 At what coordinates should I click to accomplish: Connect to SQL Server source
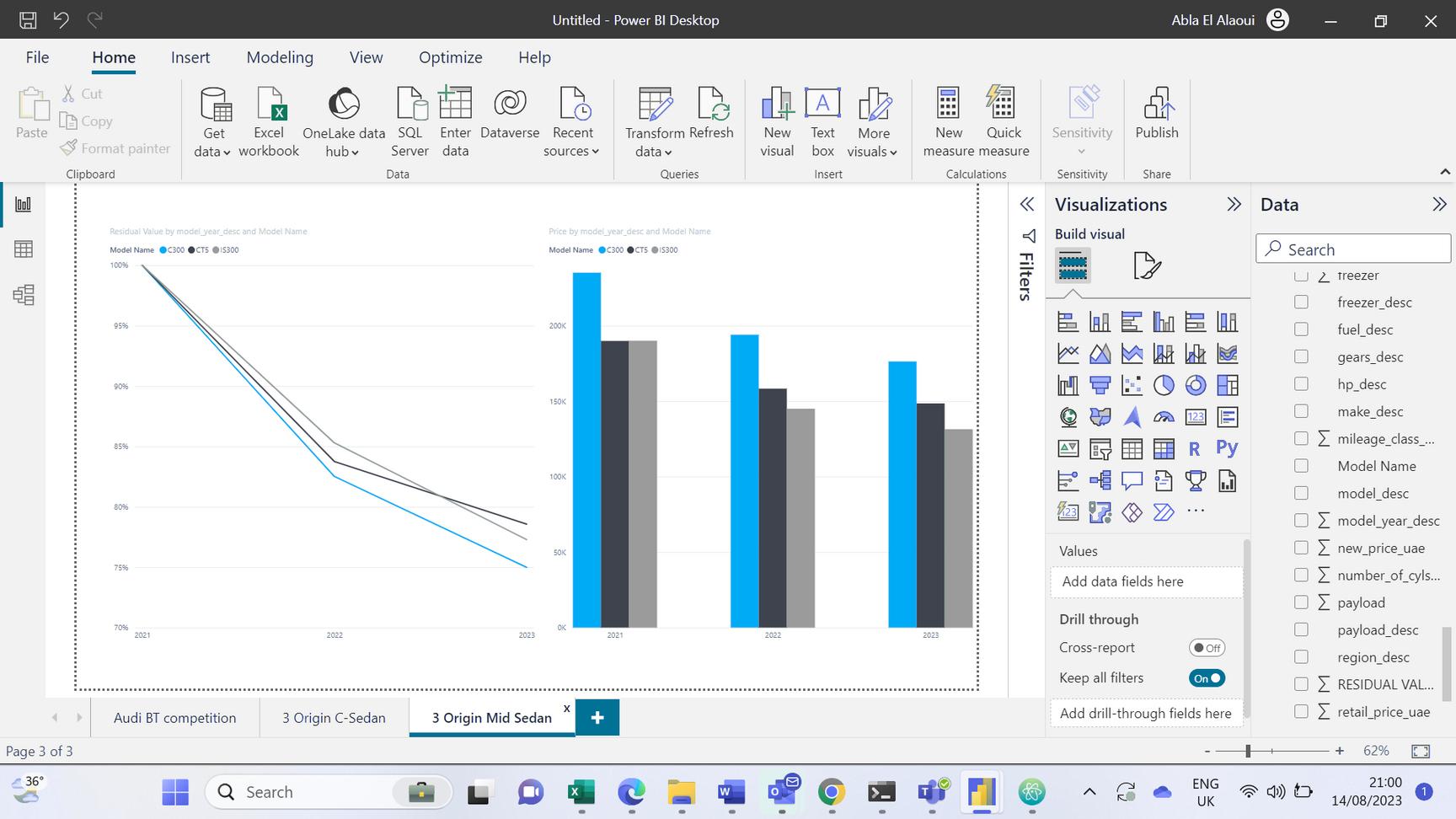point(410,123)
